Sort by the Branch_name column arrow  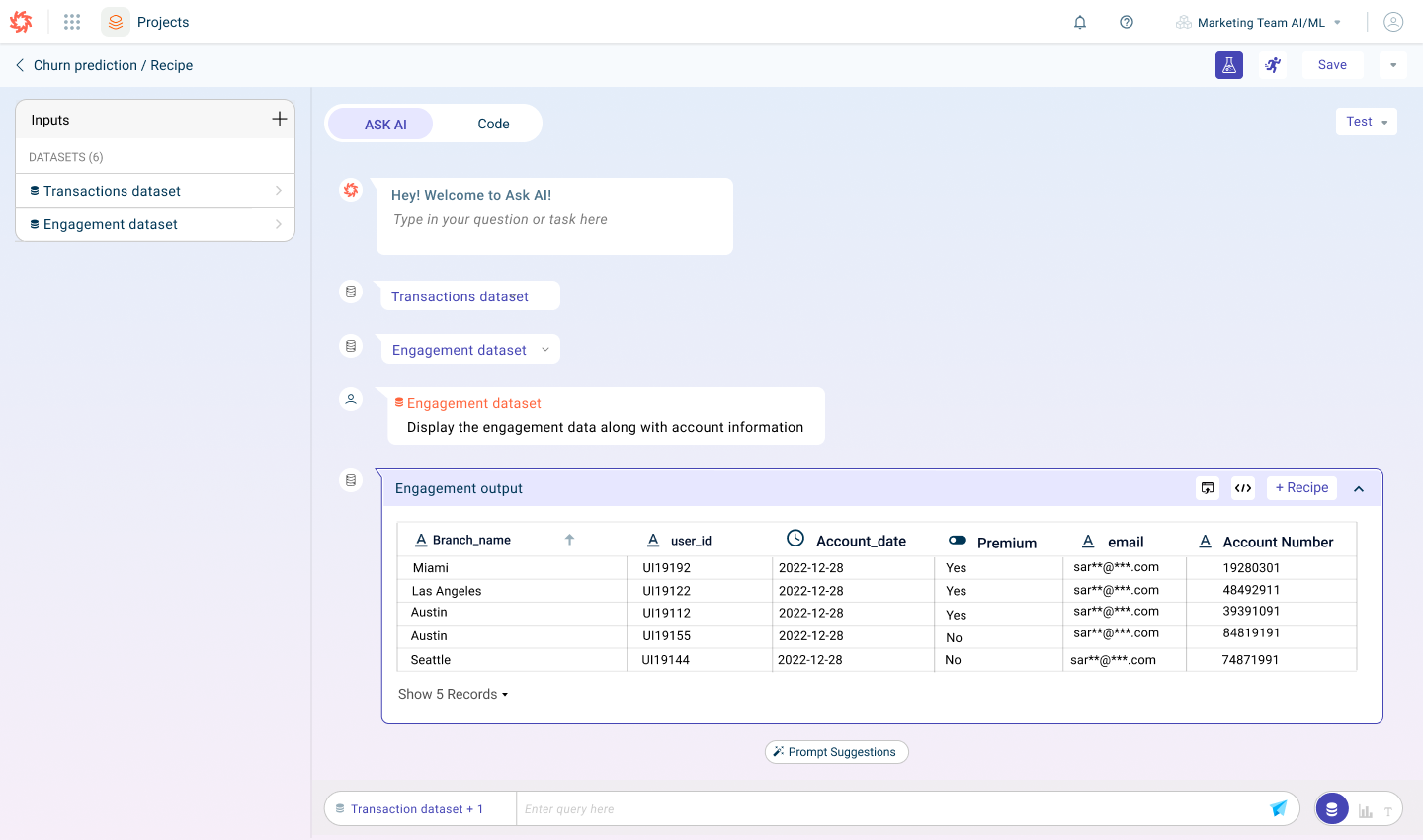pos(570,539)
